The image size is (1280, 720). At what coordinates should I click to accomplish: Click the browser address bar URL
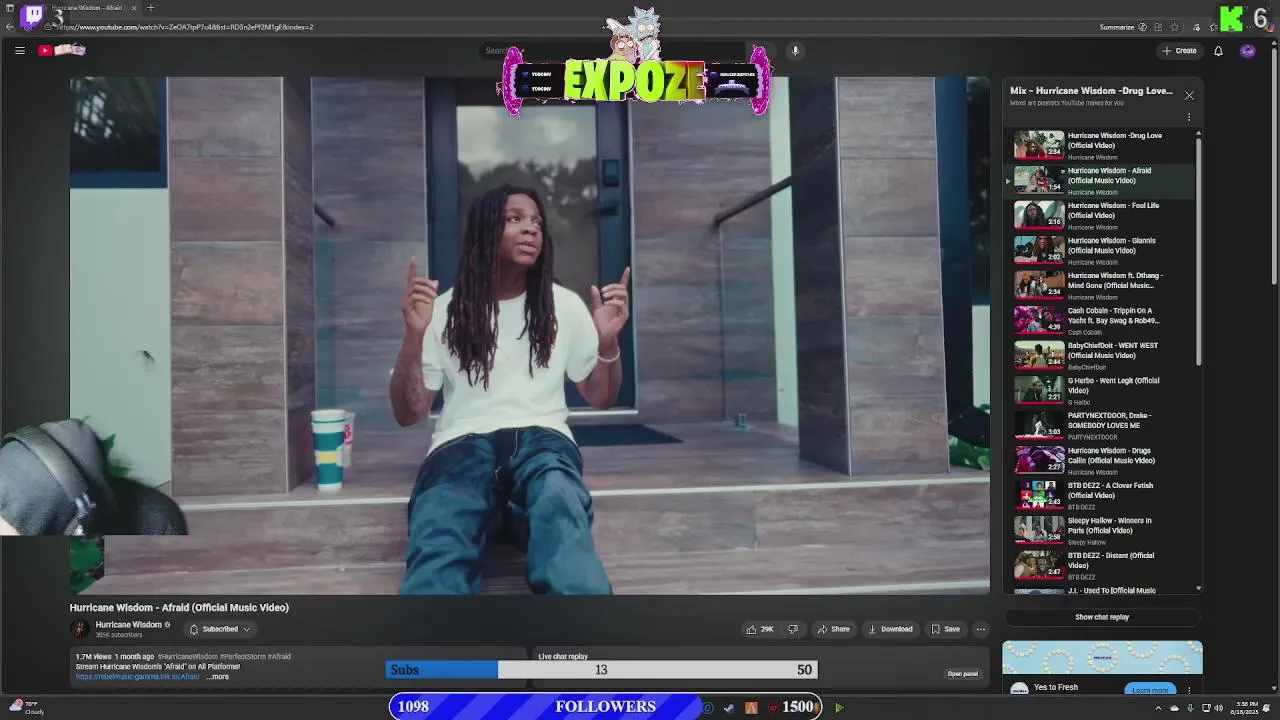pyautogui.click(x=185, y=27)
